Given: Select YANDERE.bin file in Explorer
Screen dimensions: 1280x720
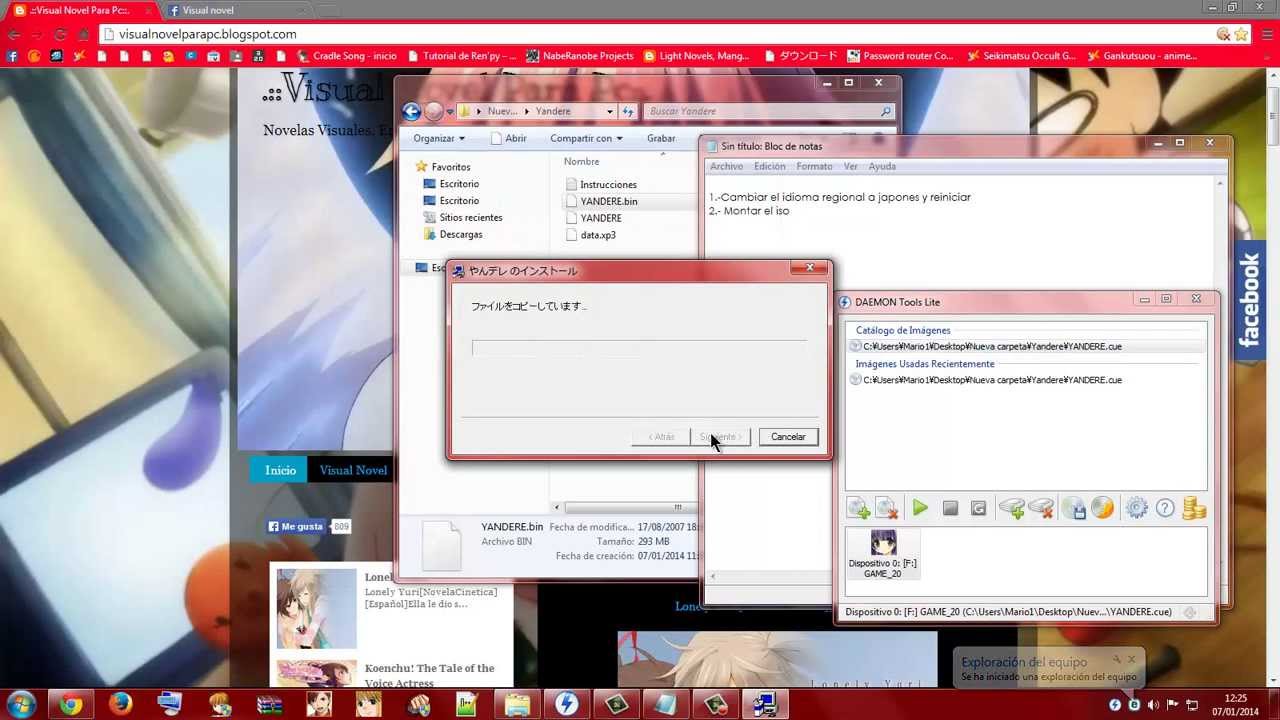Looking at the screenshot, I should (x=609, y=201).
